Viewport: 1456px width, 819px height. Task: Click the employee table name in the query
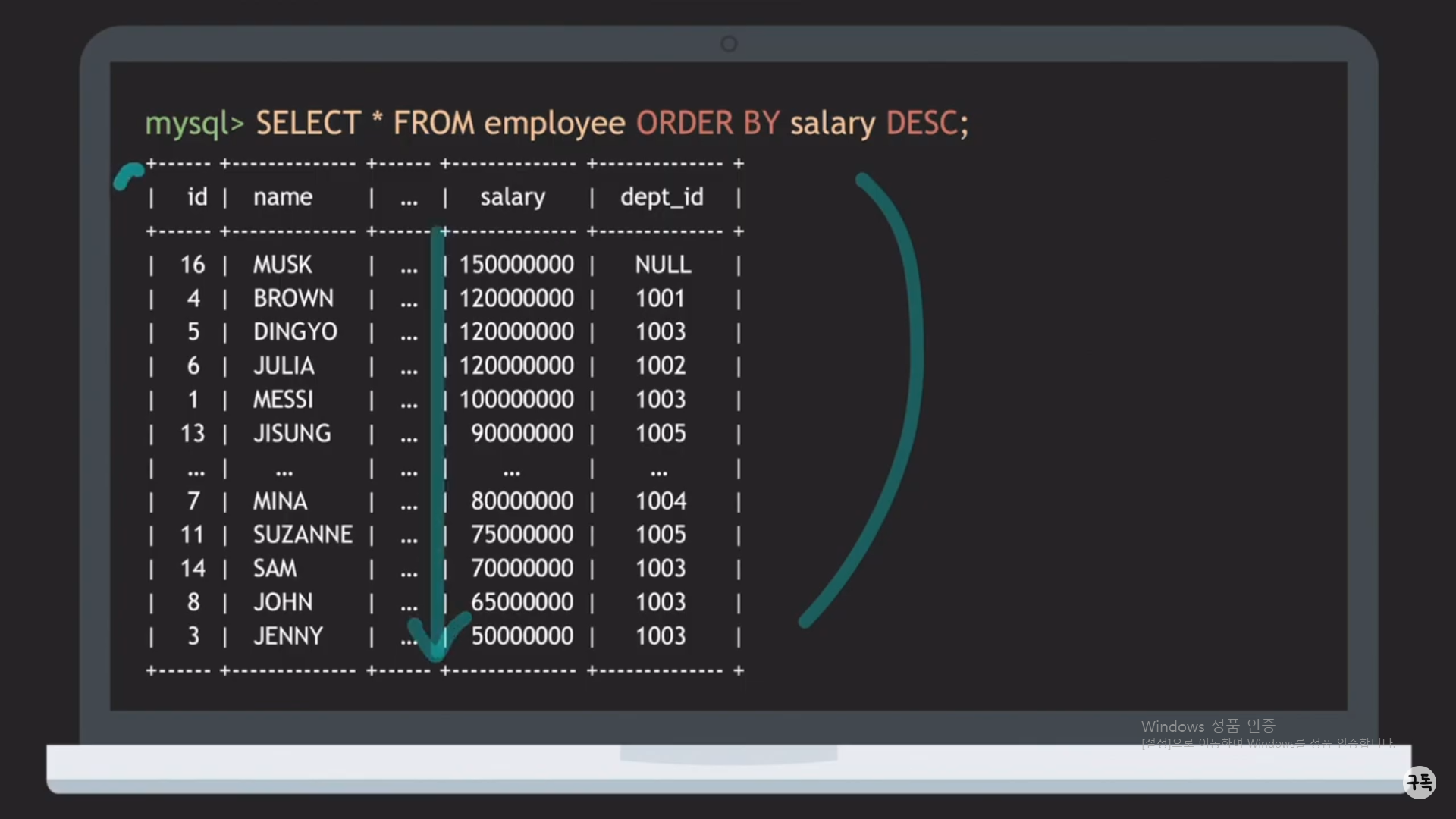pyautogui.click(x=554, y=123)
